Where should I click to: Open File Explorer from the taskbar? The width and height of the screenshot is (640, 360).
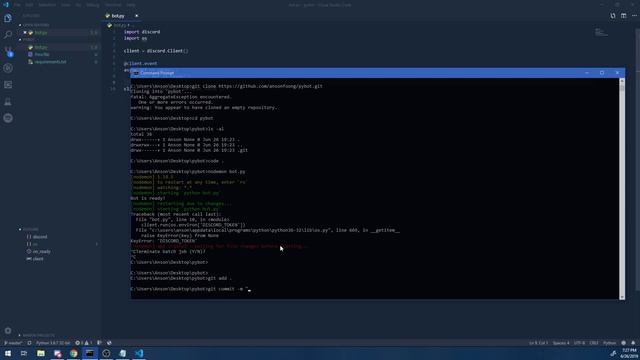(x=41, y=353)
